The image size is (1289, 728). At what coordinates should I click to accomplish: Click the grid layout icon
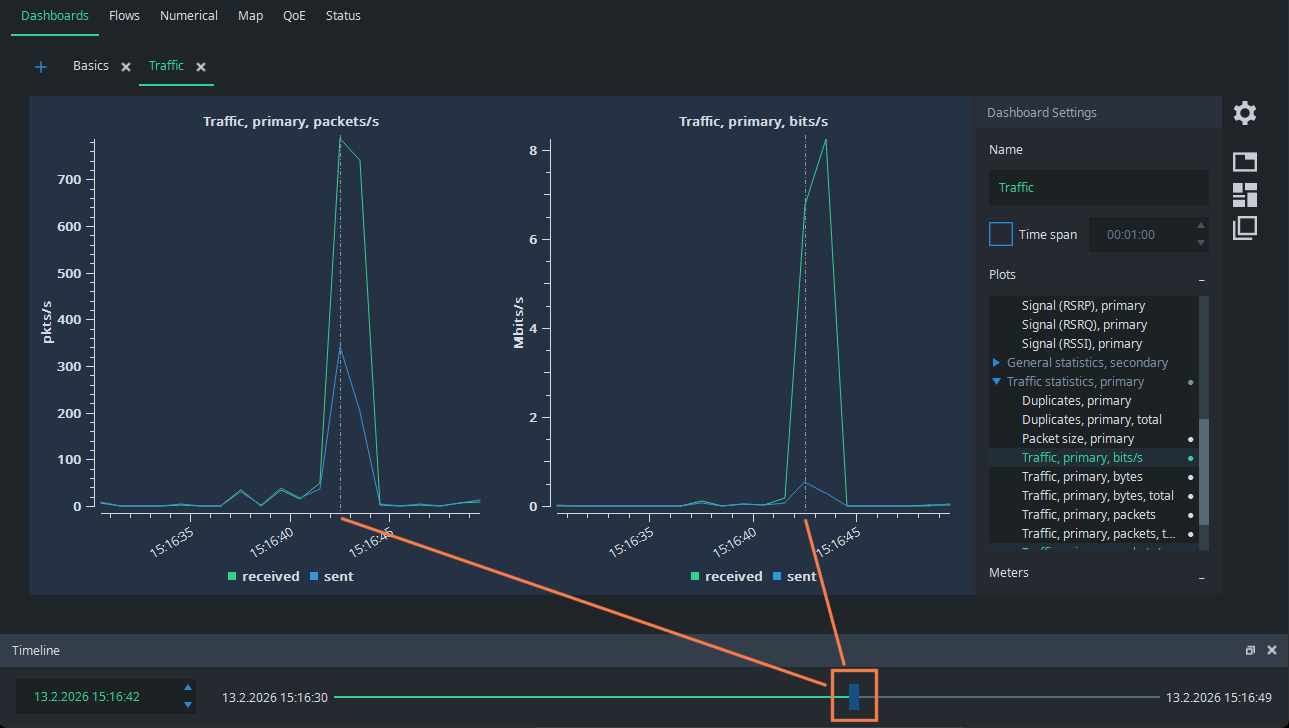1244,195
